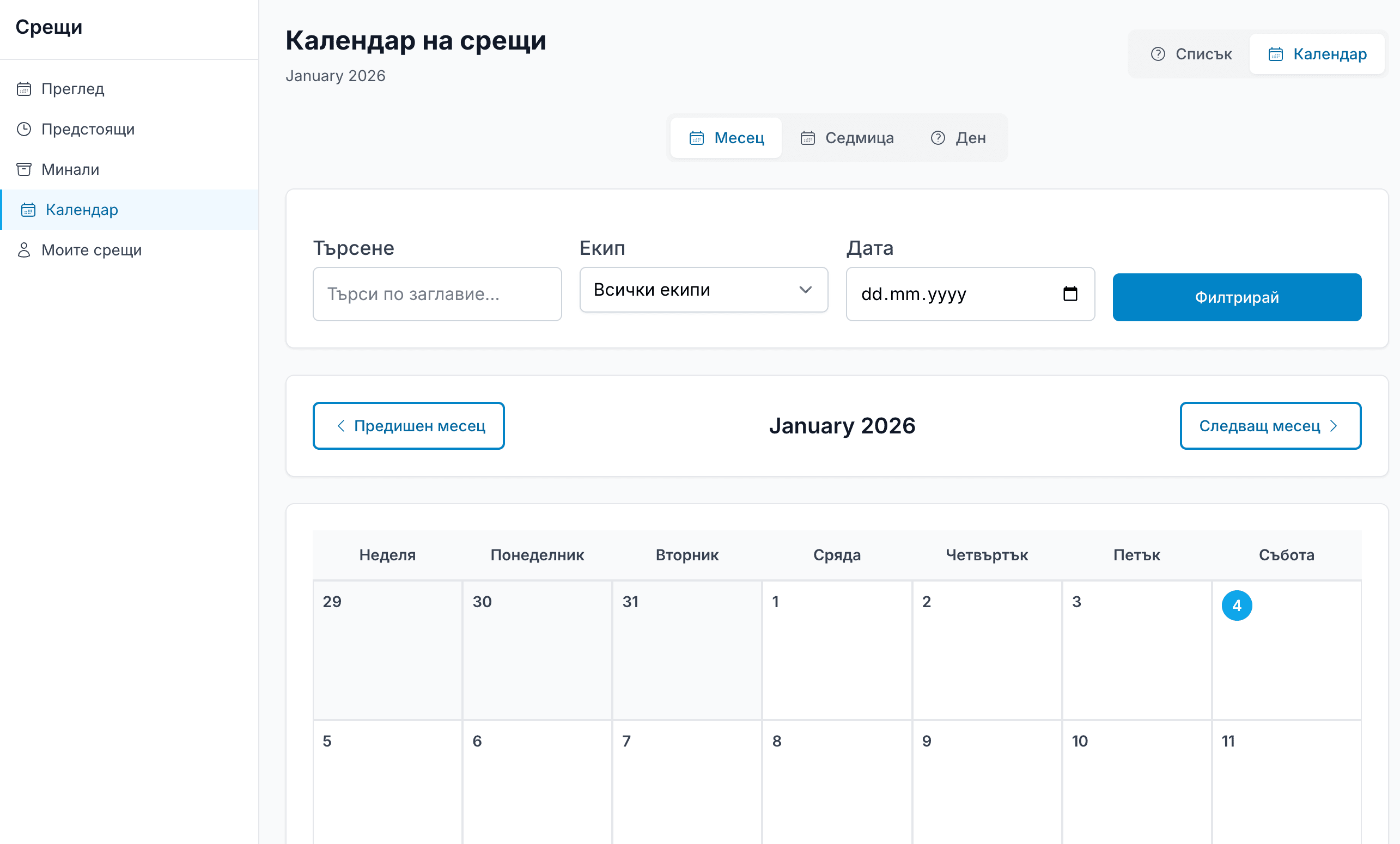
Task: Click the calendar icon in Месец tab
Action: 697,137
